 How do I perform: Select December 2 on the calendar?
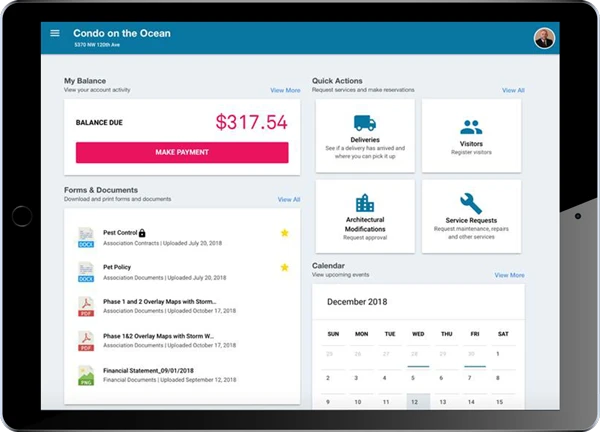coord(328,378)
